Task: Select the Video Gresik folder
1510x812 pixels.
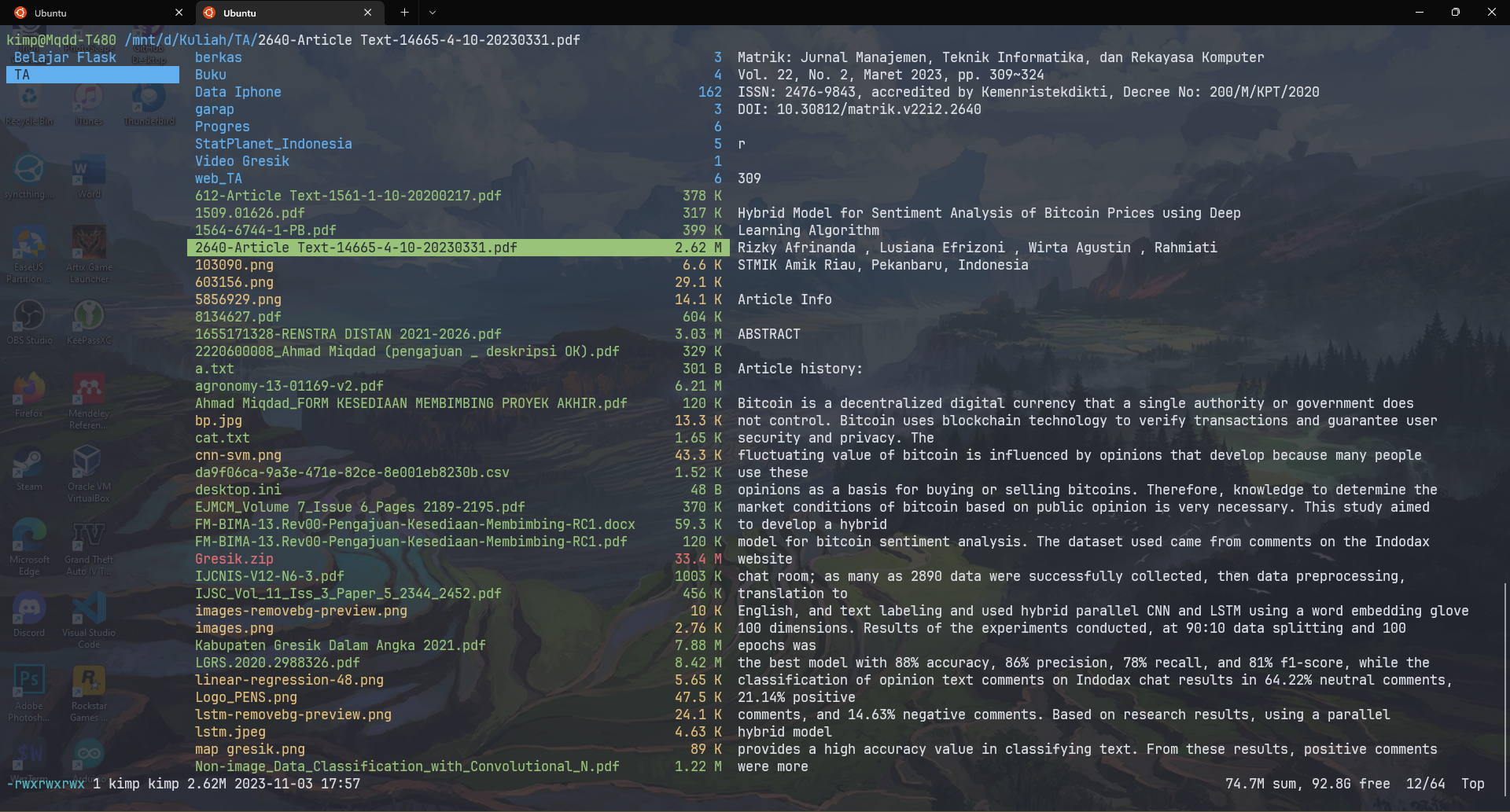Action: [x=241, y=161]
